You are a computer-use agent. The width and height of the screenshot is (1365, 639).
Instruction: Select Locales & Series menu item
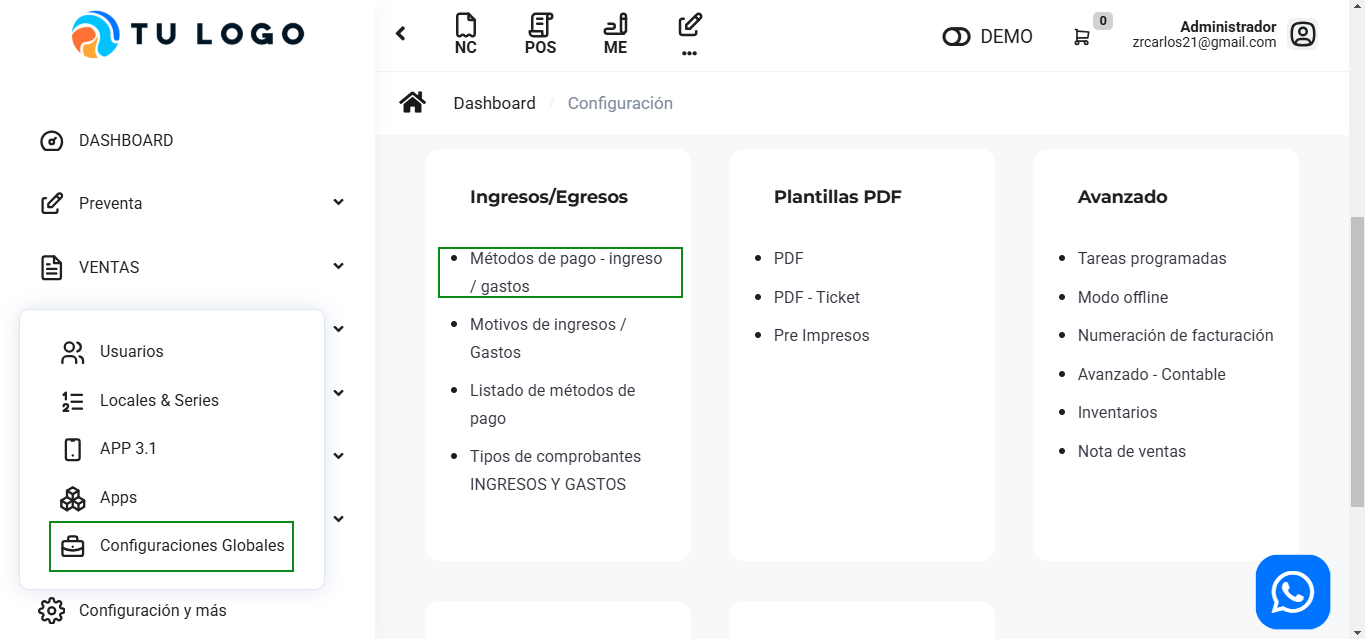(159, 400)
